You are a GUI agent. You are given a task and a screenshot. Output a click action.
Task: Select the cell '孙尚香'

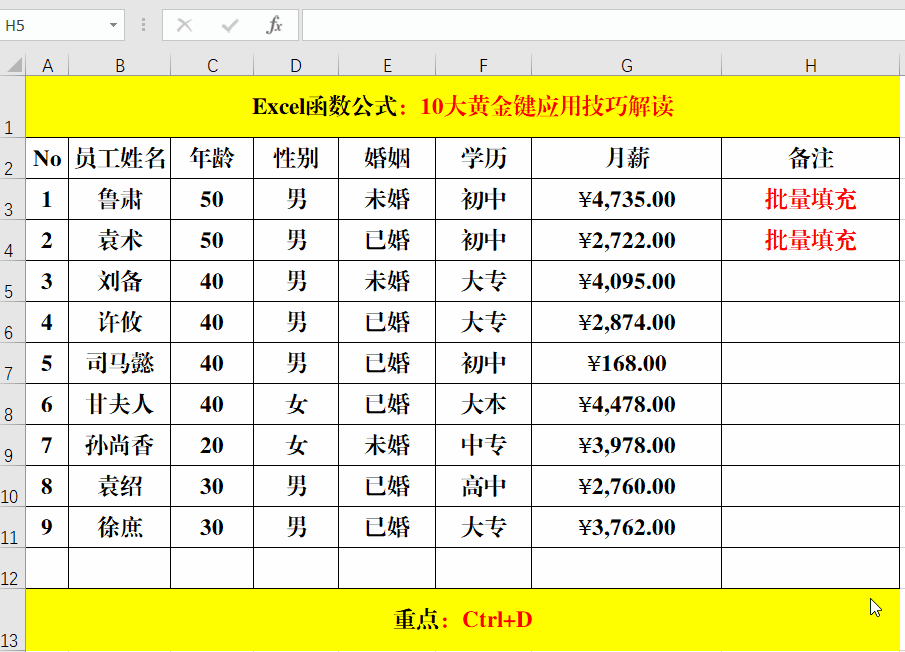(119, 445)
